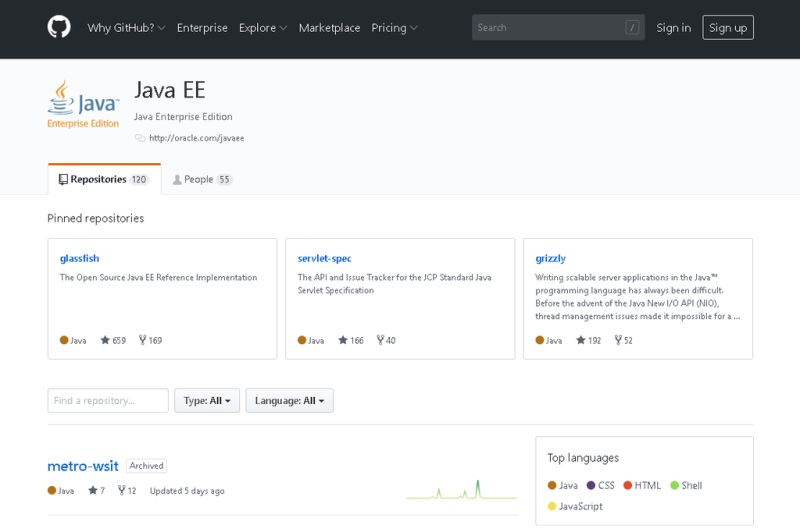Viewport: 800px width, 532px height.
Task: Click the GitHub octocat logo
Action: (x=59, y=27)
